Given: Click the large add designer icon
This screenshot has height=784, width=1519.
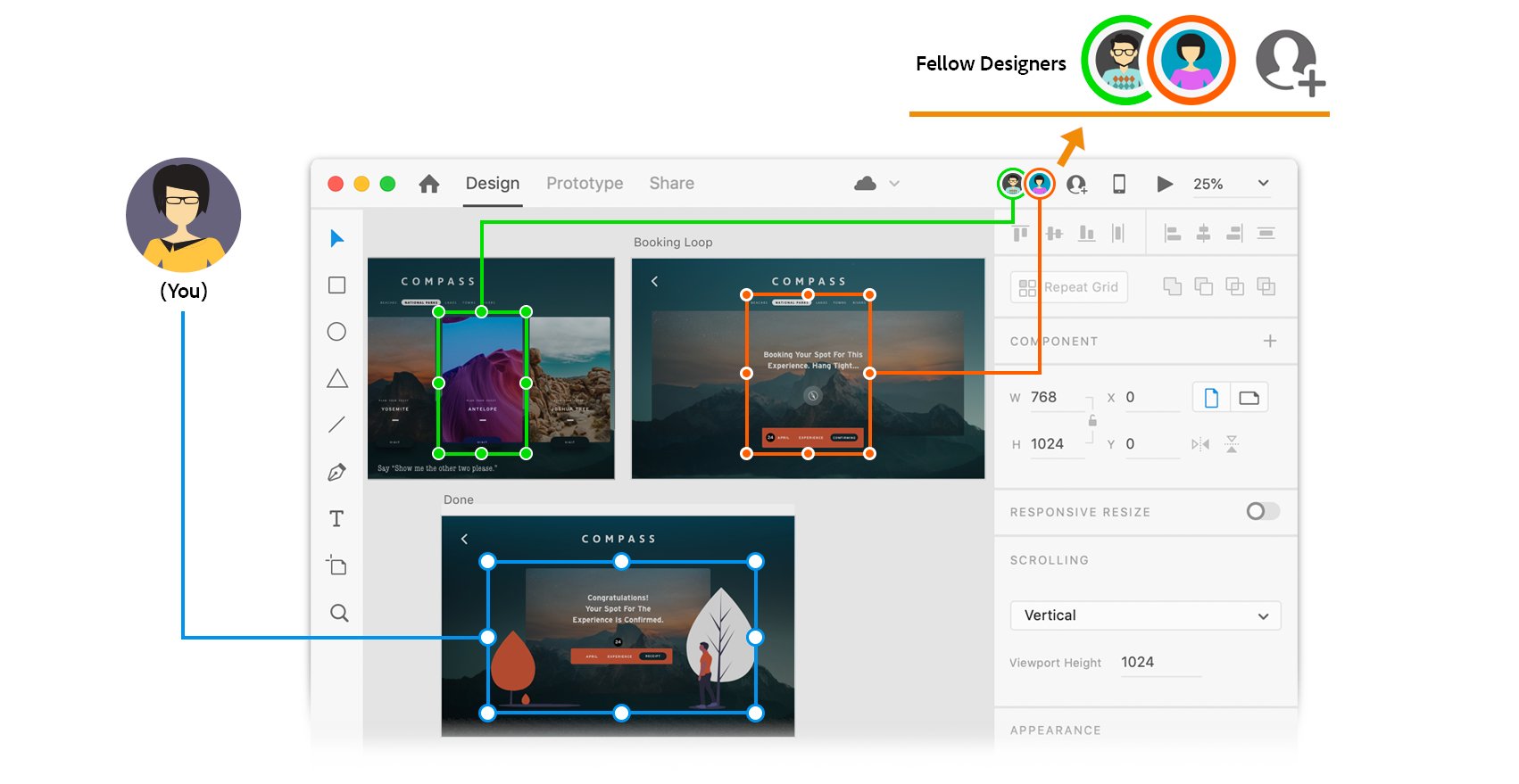Looking at the screenshot, I should pos(1290,62).
